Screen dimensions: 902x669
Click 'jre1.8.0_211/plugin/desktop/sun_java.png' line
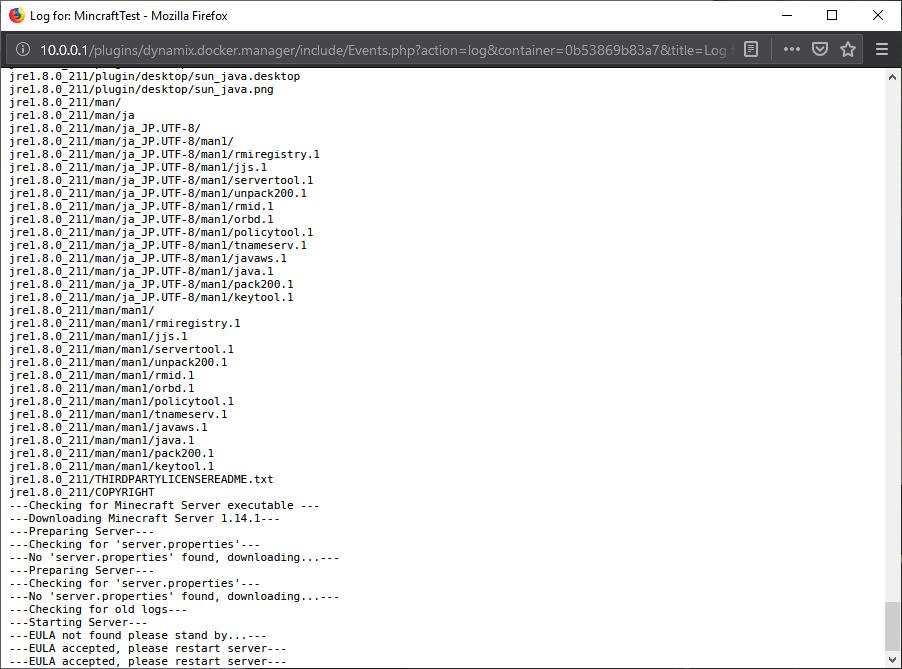(142, 89)
